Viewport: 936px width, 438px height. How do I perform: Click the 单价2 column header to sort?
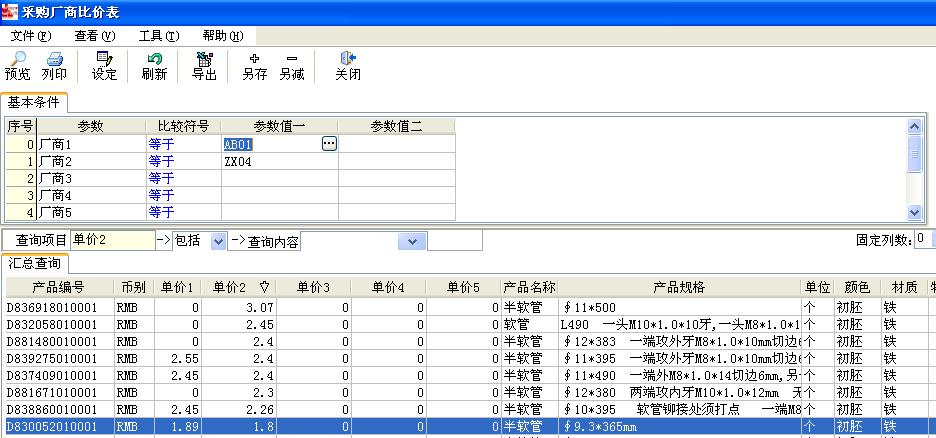pos(234,287)
